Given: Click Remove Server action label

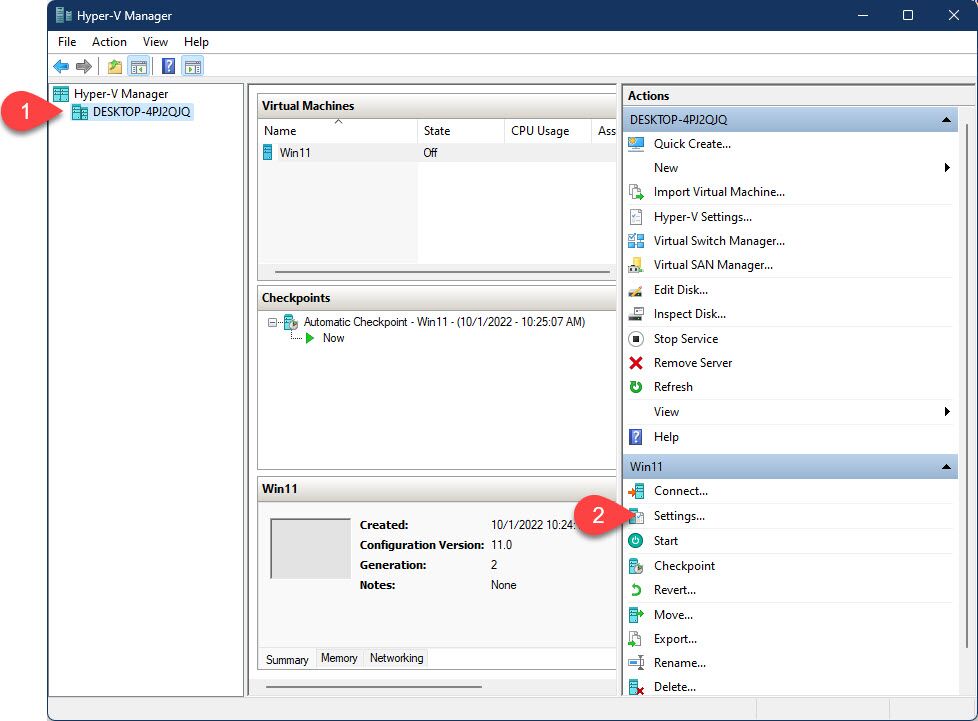Looking at the screenshot, I should [x=692, y=363].
